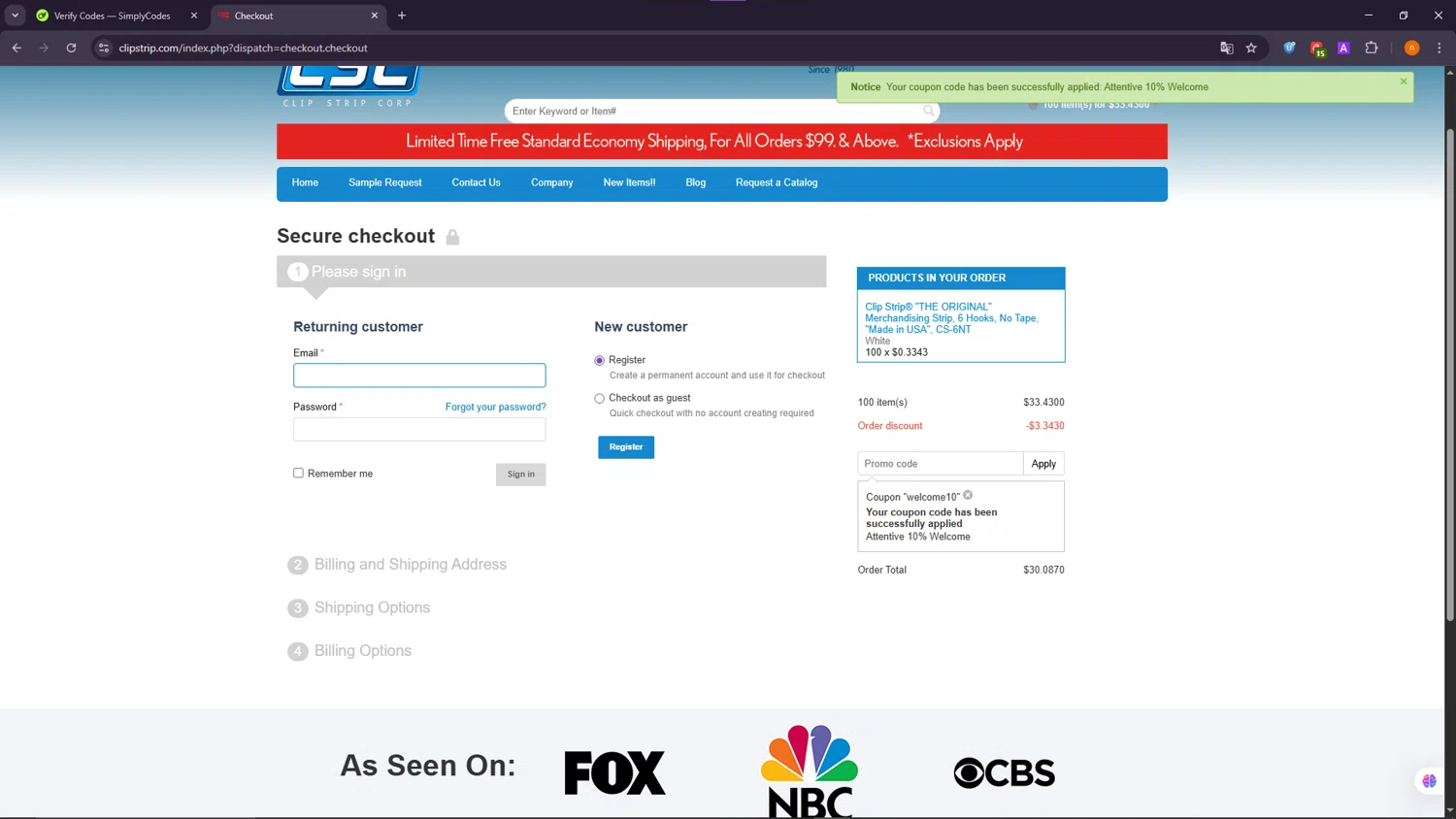This screenshot has height=819, width=1456.
Task: Open the Chrome profile avatar
Action: coord(1411,48)
